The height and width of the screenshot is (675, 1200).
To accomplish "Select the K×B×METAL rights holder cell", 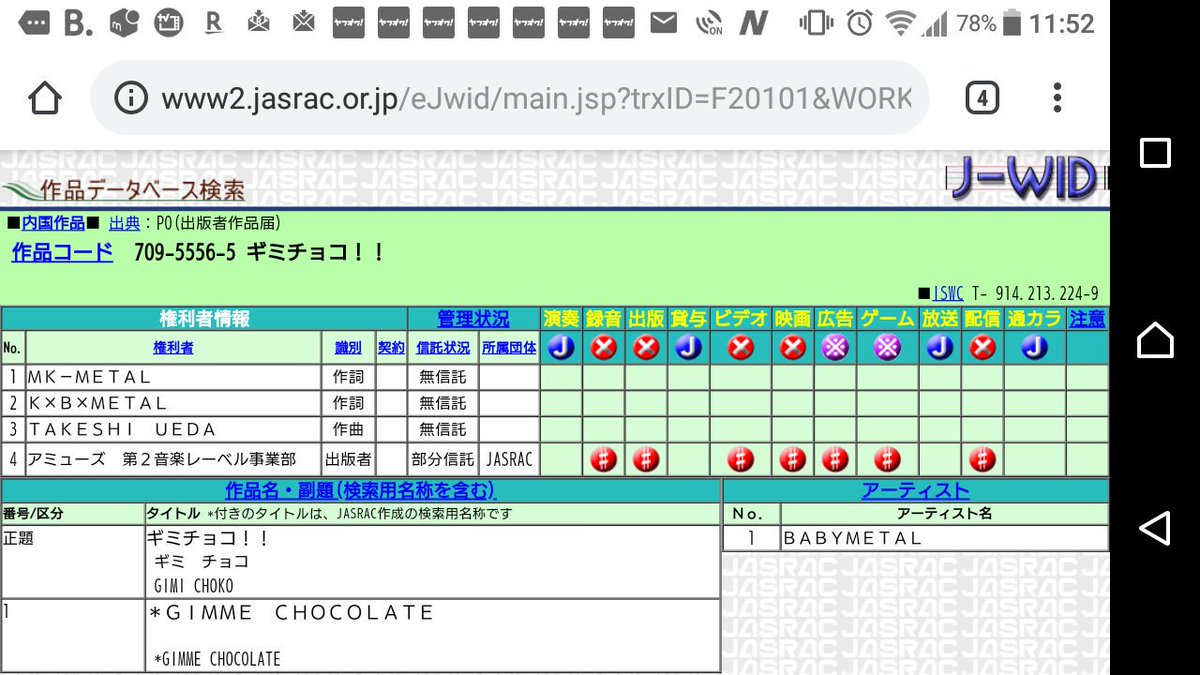I will (174, 403).
